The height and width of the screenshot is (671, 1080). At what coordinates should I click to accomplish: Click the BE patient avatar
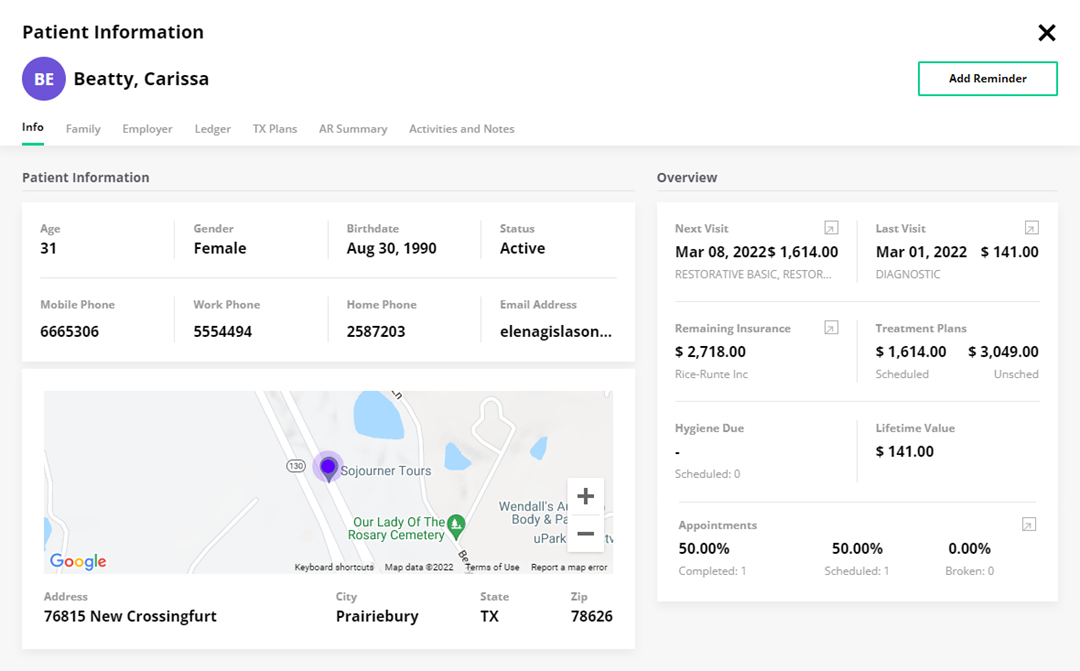43,78
